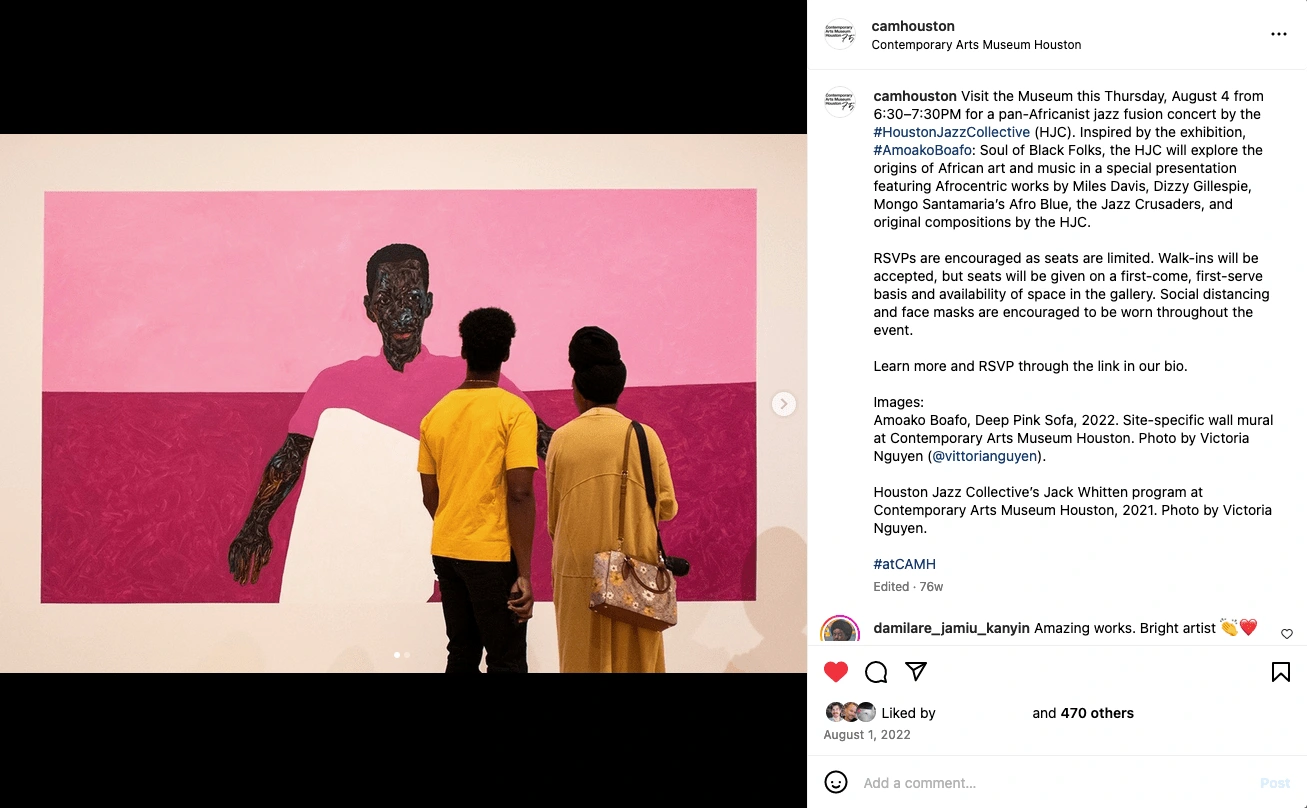Viewport: 1307px width, 808px height.
Task: Open comments with speech bubble icon
Action: tap(876, 672)
